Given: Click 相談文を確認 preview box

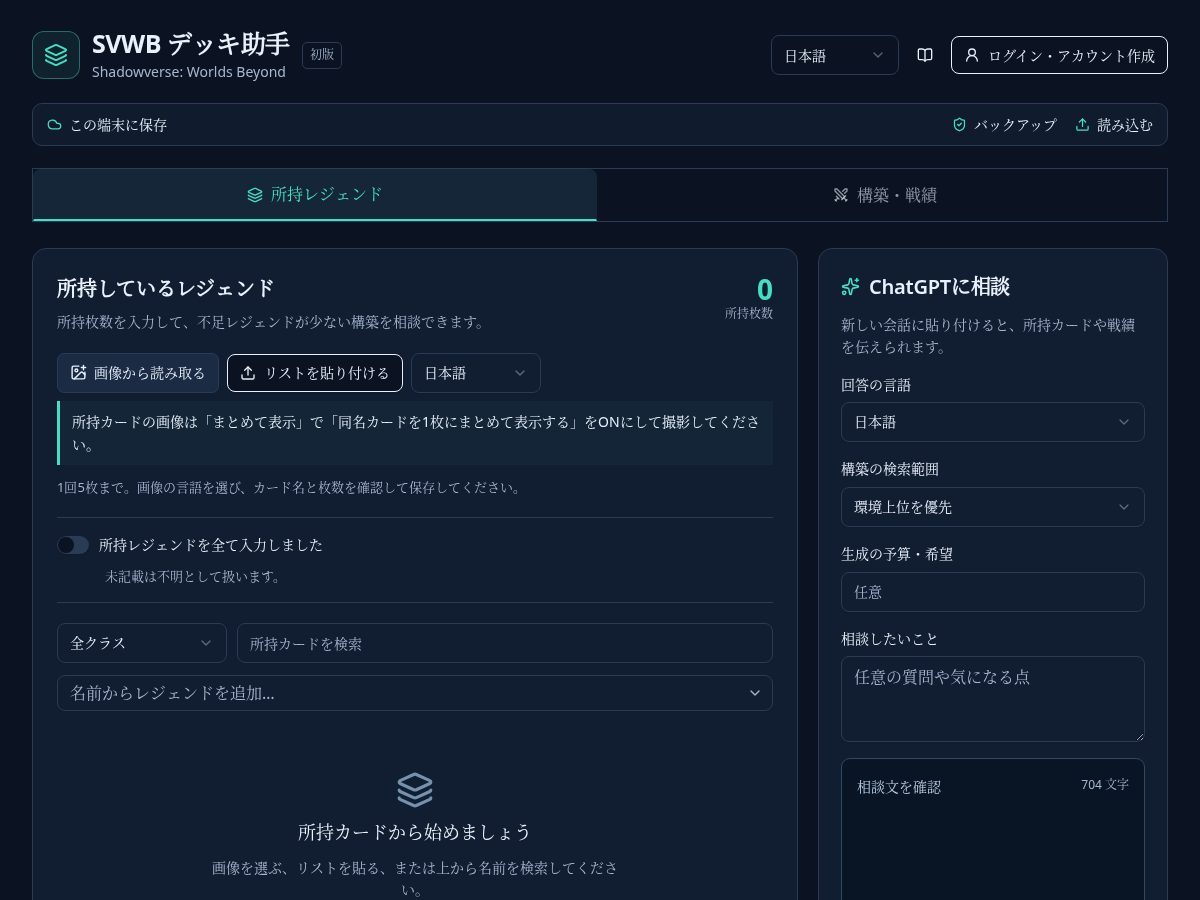Looking at the screenshot, I should click(993, 830).
